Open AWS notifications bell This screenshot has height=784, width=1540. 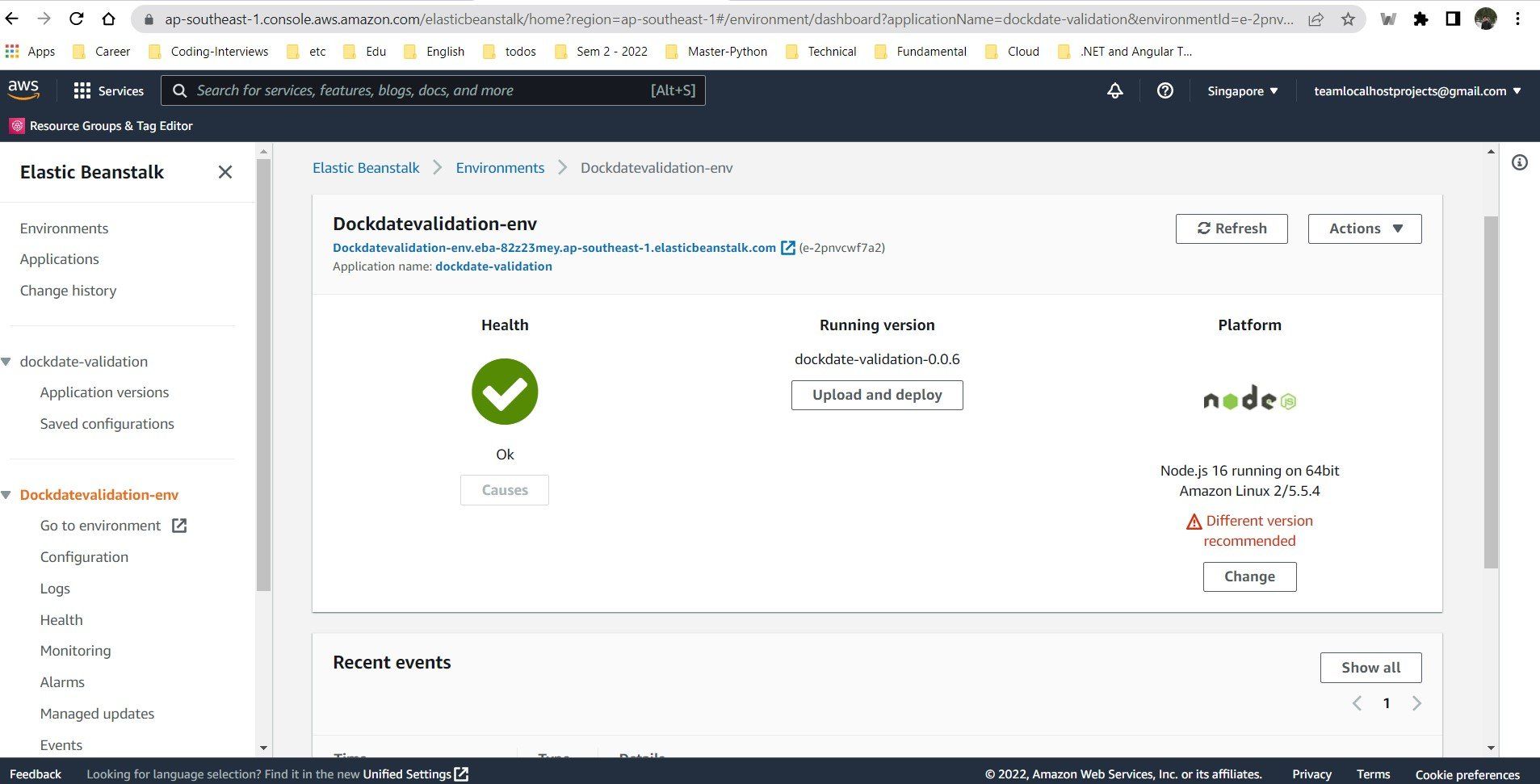tap(1114, 90)
